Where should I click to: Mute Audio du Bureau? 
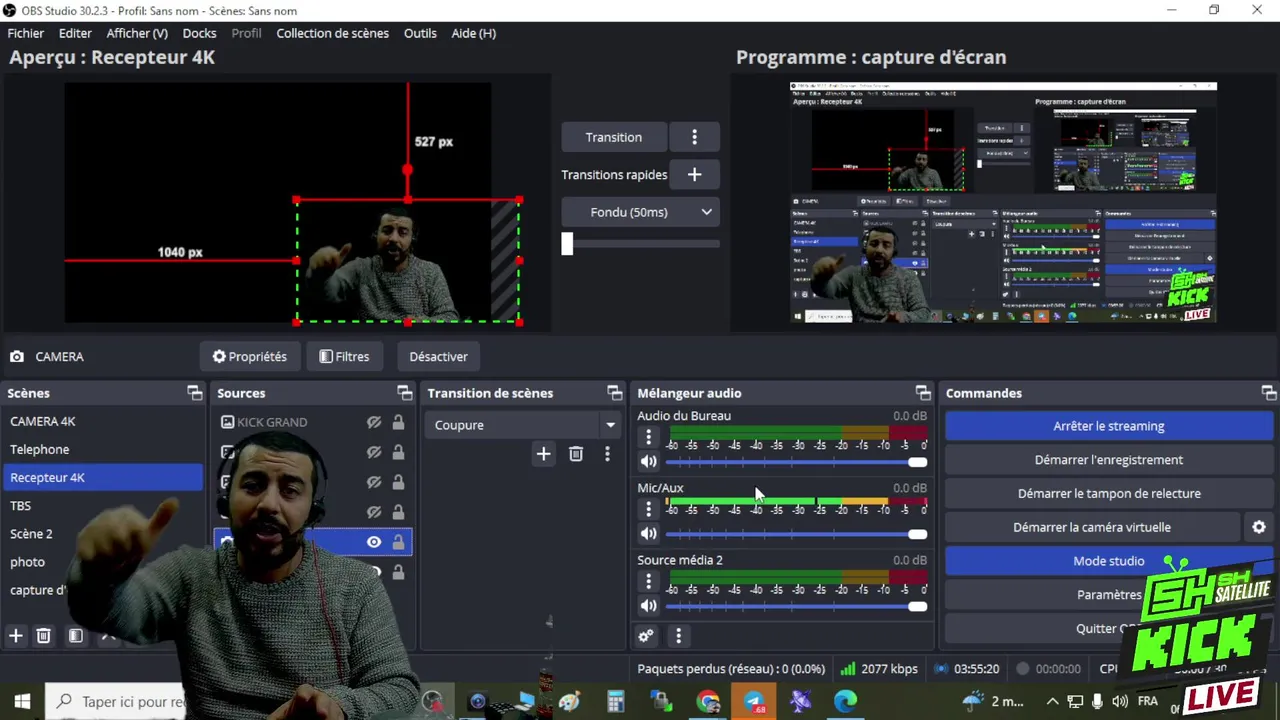point(648,462)
